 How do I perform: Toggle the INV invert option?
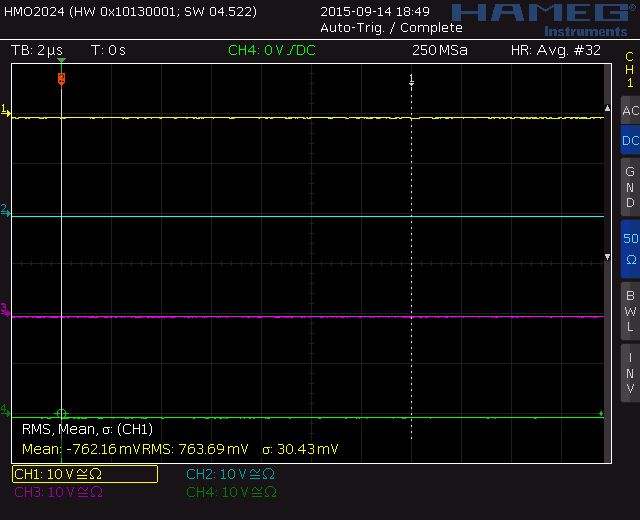629,373
